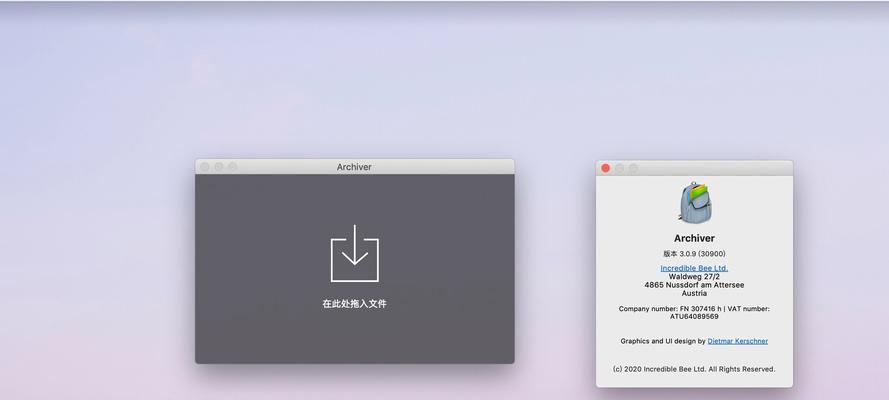Click the version text 版本 3.0.9 (30900)
889x400 pixels.
[x=694, y=254]
